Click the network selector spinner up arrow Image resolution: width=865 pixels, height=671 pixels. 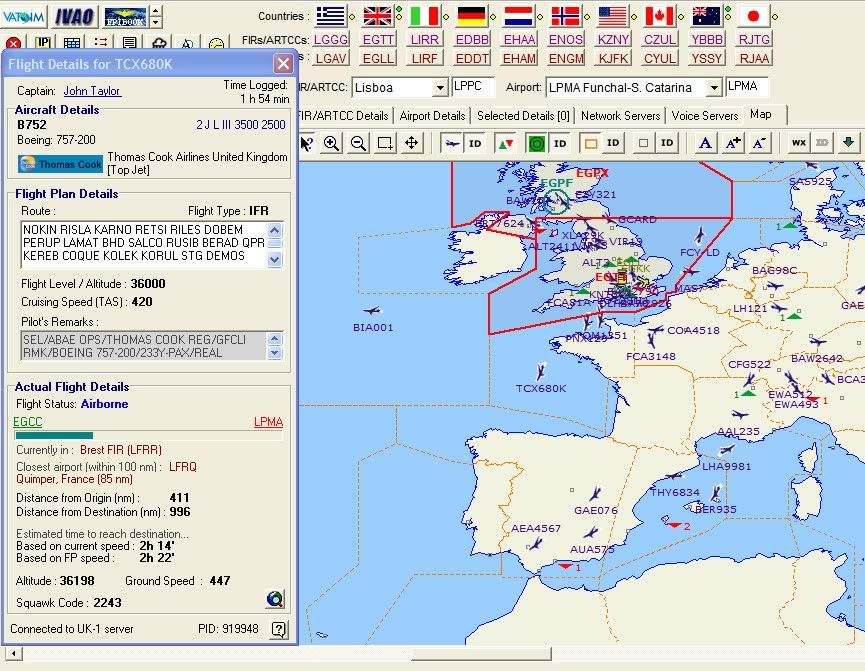(x=155, y=11)
